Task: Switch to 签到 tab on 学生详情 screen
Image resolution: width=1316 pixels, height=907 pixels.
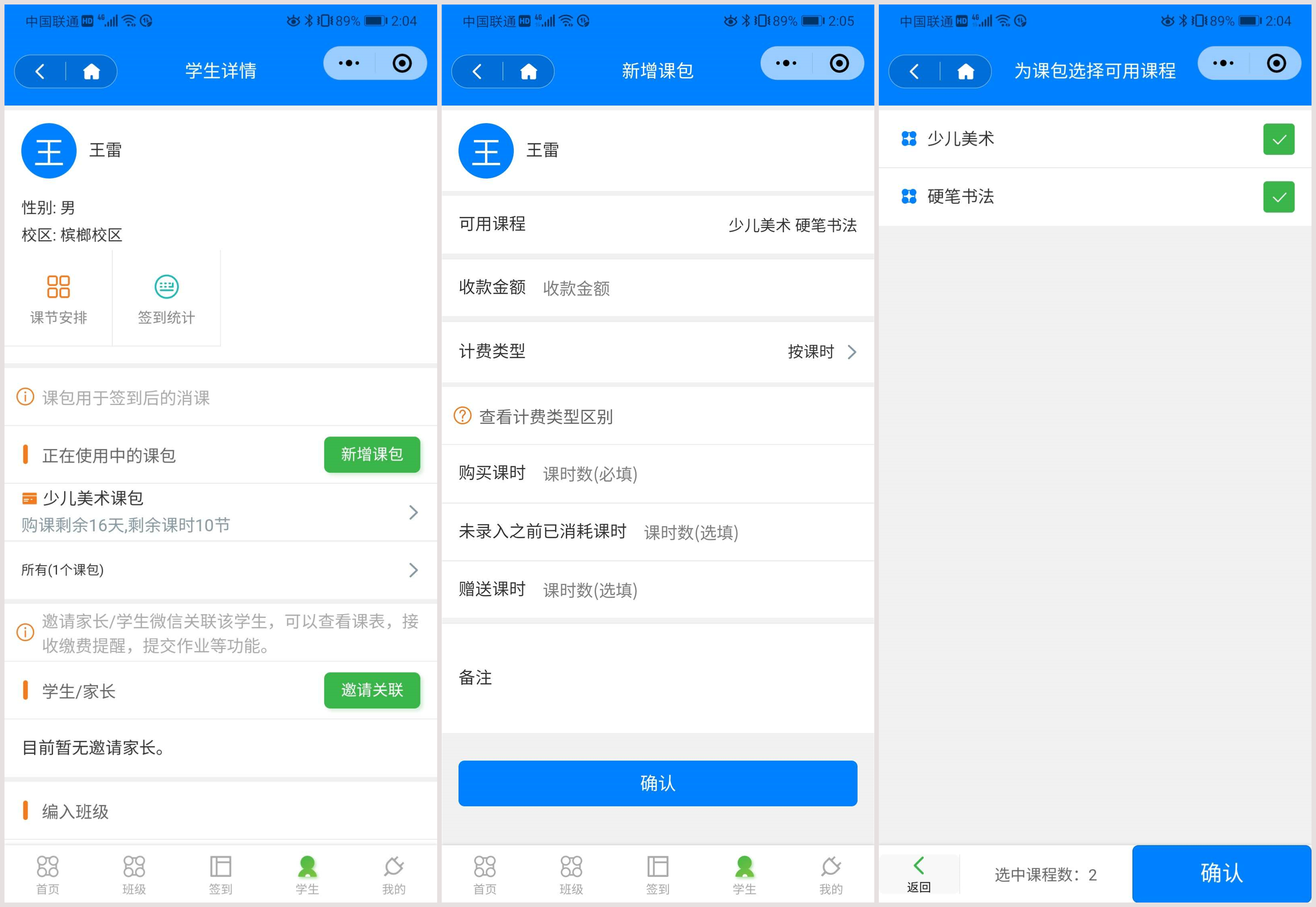Action: [220, 875]
